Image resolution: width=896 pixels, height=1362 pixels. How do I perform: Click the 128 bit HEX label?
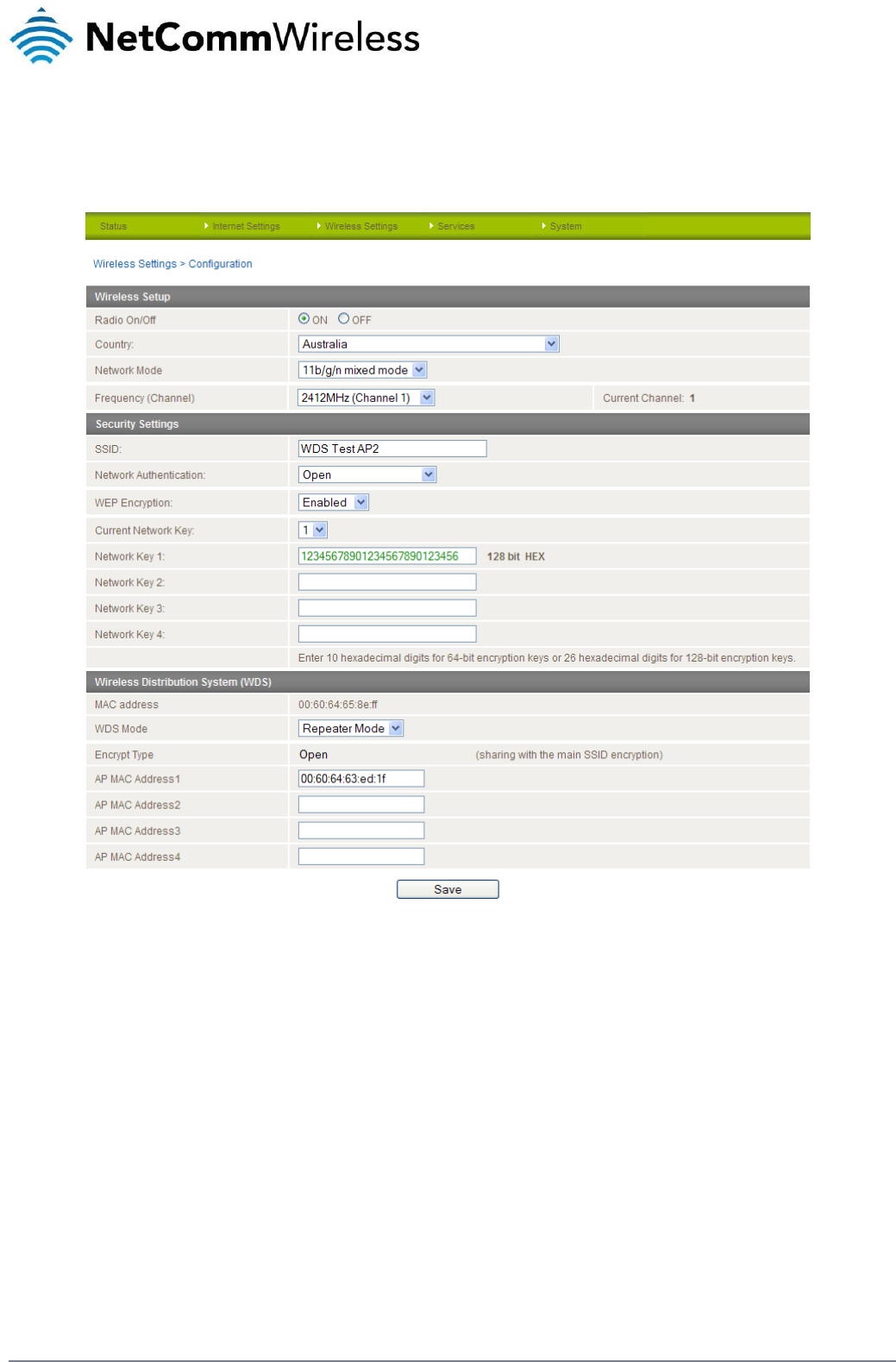516,557
